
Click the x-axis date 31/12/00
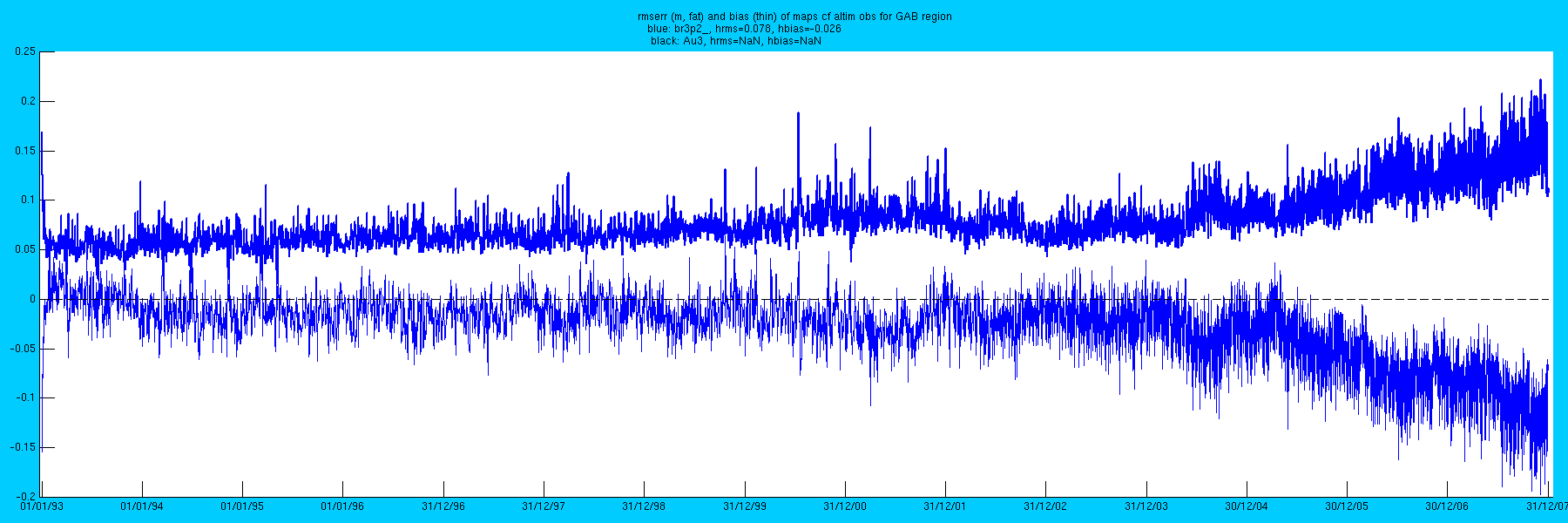[845, 506]
